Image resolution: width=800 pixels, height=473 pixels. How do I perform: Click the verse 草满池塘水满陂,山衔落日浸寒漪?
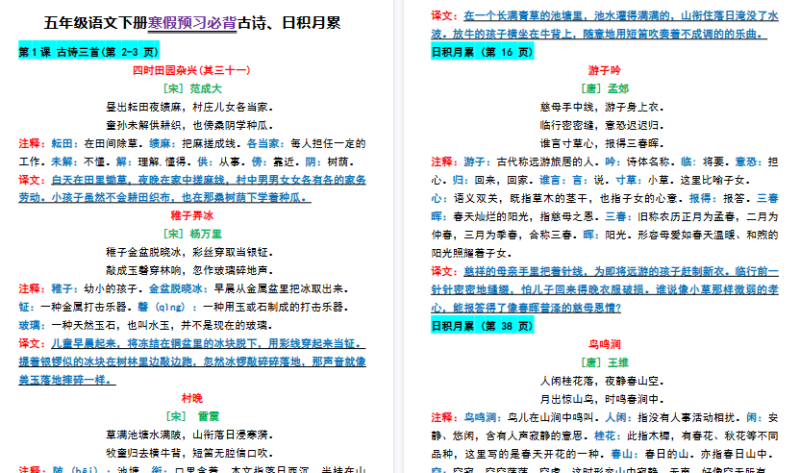pos(189,435)
